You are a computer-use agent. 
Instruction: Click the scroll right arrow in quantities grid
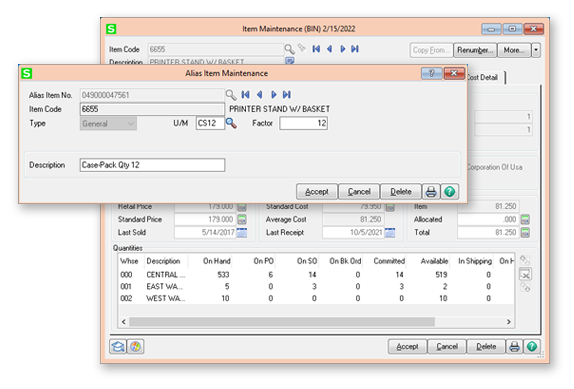[x=508, y=322]
